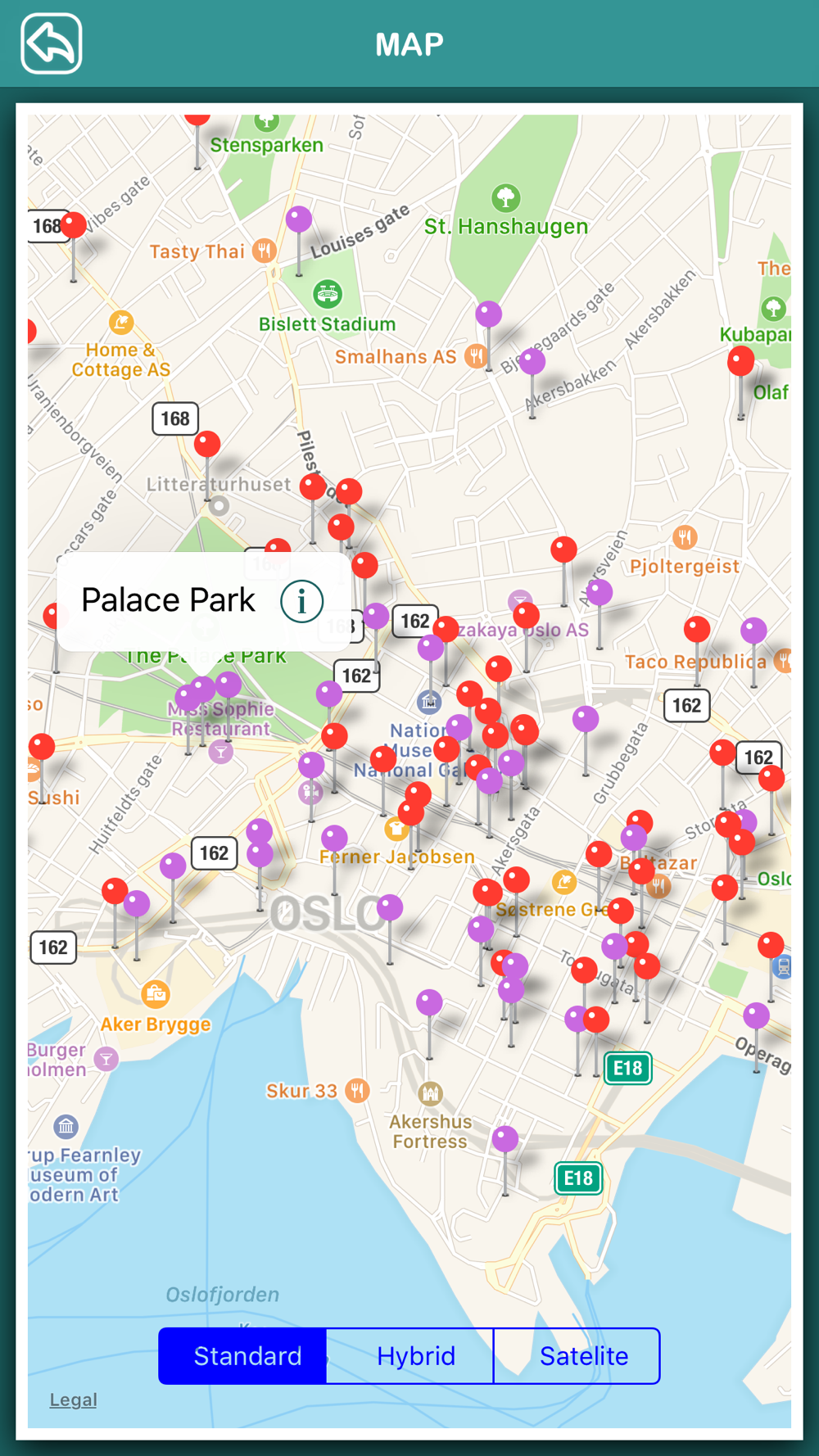Screen dimensions: 819x1456
Task: Select the red pin above Sushi label
Action: 42,746
